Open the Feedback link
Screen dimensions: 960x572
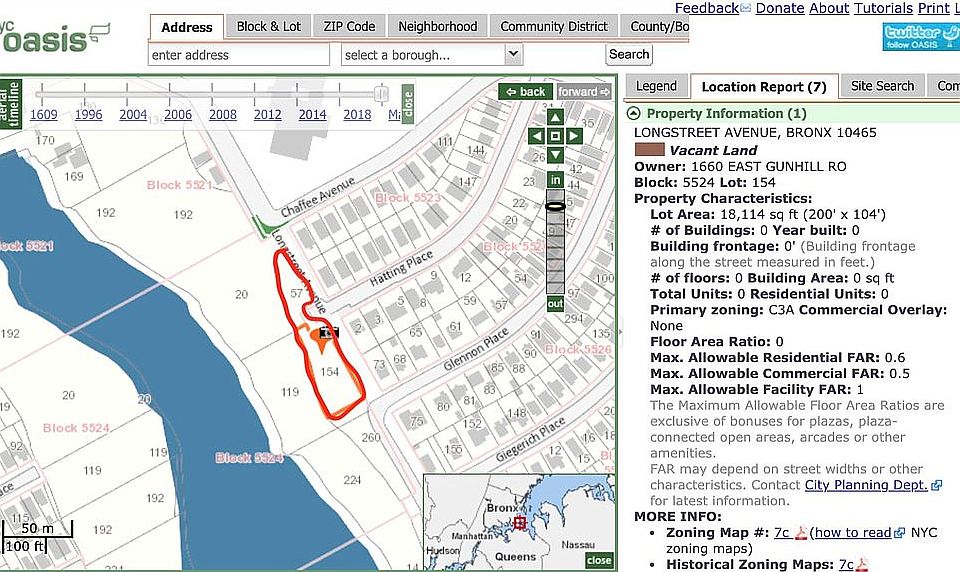click(x=707, y=8)
